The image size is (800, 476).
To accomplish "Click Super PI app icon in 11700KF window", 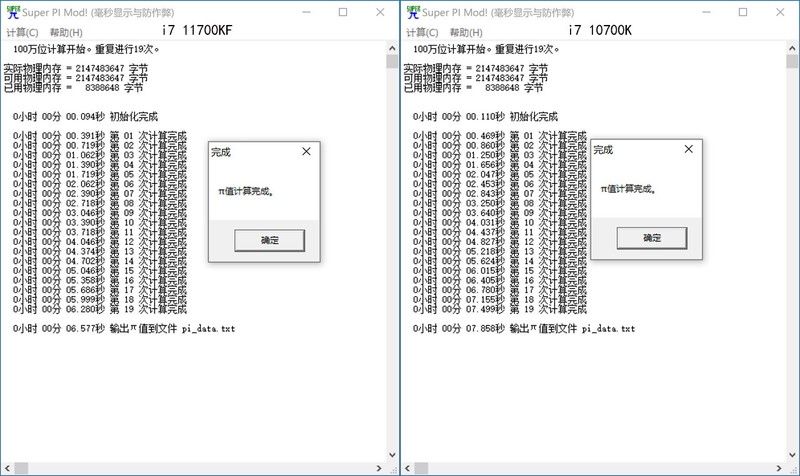I will [13, 12].
